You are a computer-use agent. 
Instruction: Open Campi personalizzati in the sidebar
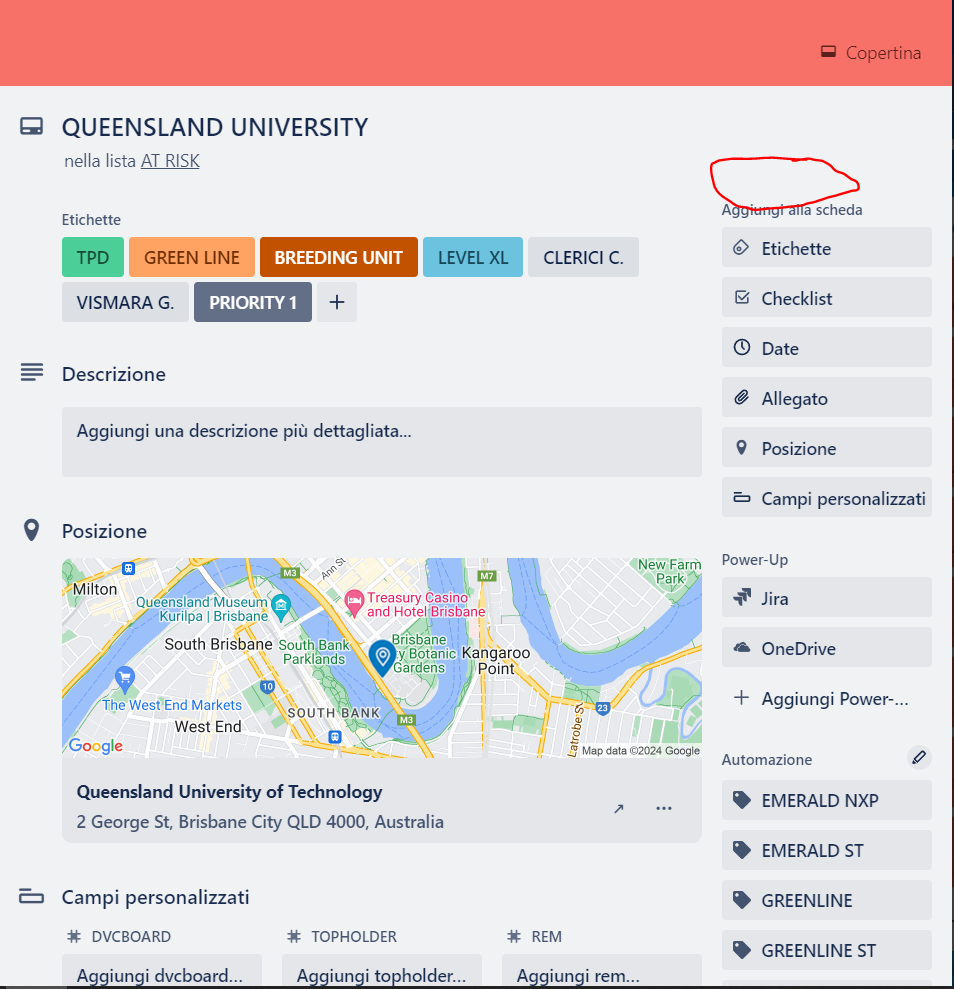[x=827, y=498]
